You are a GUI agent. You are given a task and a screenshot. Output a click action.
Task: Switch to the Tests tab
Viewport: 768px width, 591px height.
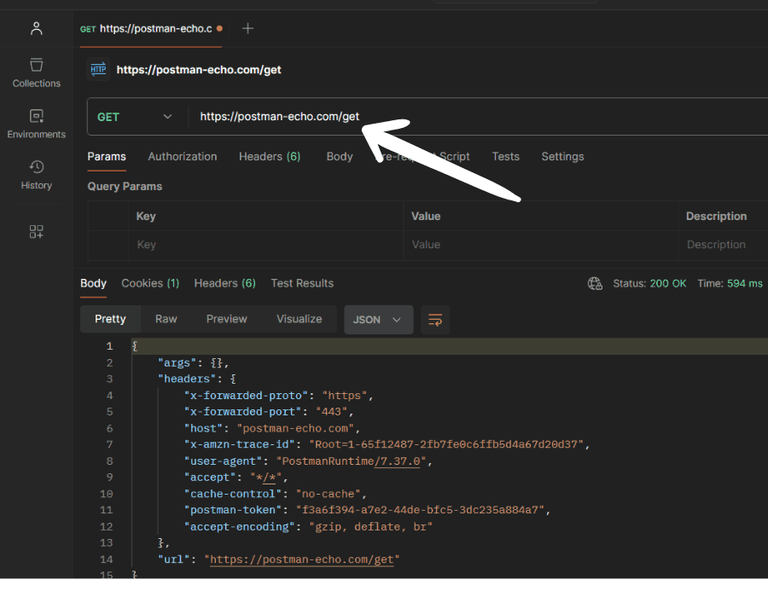coord(505,157)
